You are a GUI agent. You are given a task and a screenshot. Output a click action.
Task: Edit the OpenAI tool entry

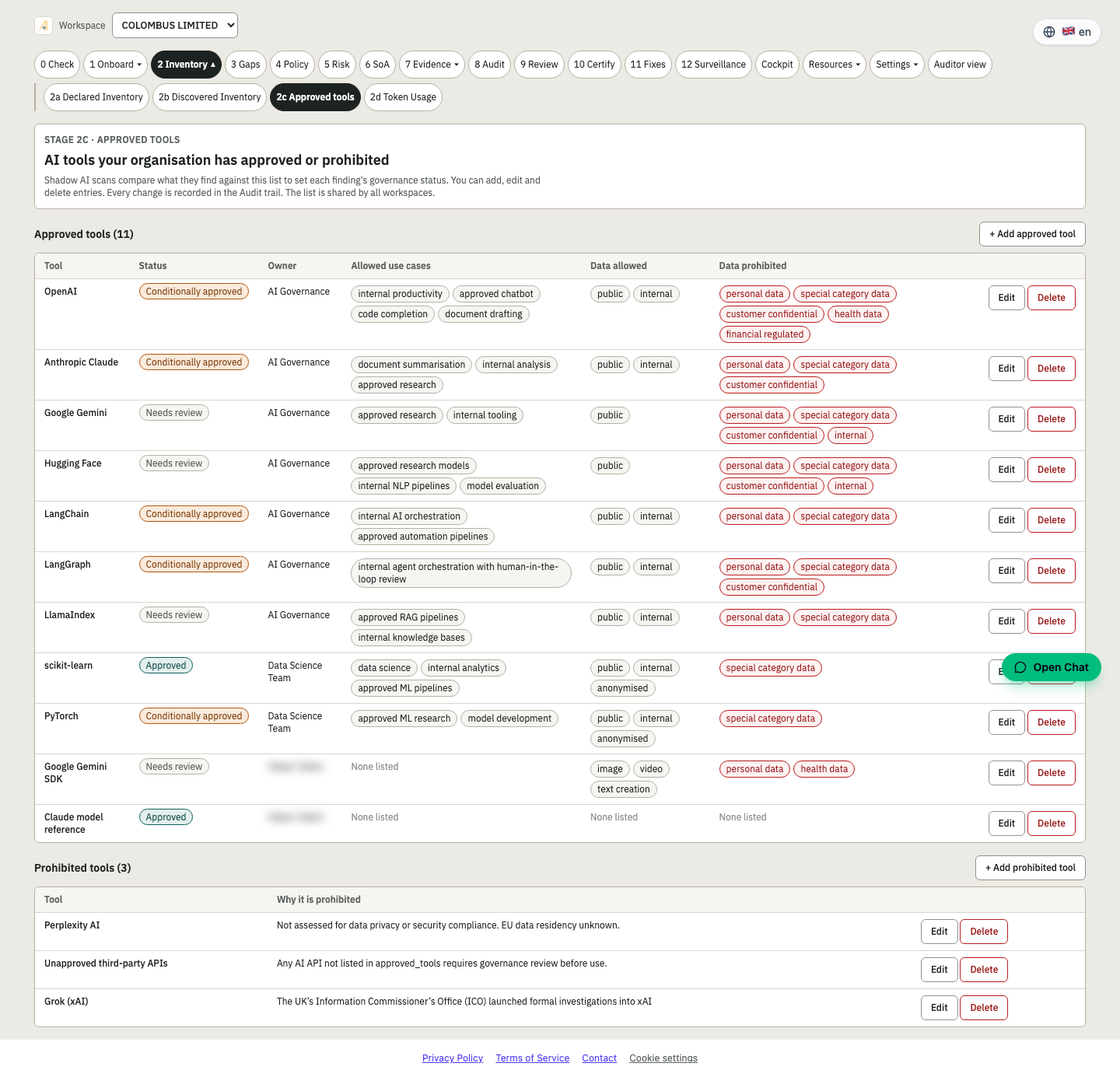pos(1006,298)
